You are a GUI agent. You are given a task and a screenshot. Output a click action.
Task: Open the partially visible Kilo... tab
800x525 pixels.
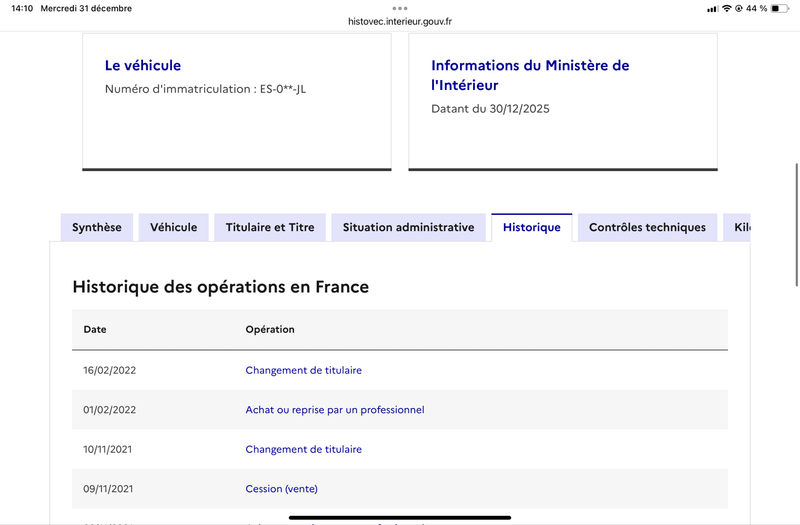coord(738,227)
